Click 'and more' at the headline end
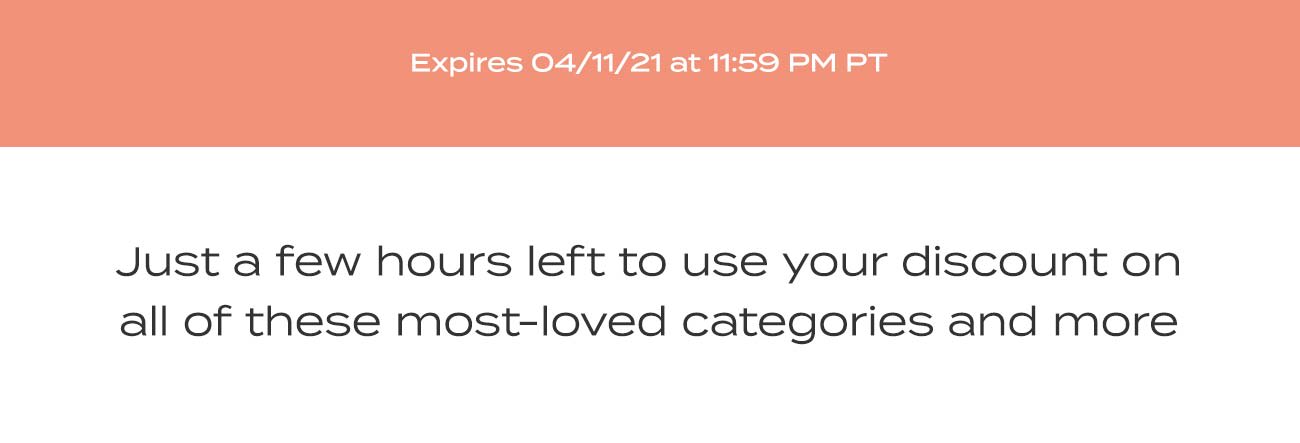The height and width of the screenshot is (443, 1300). coord(1064,322)
